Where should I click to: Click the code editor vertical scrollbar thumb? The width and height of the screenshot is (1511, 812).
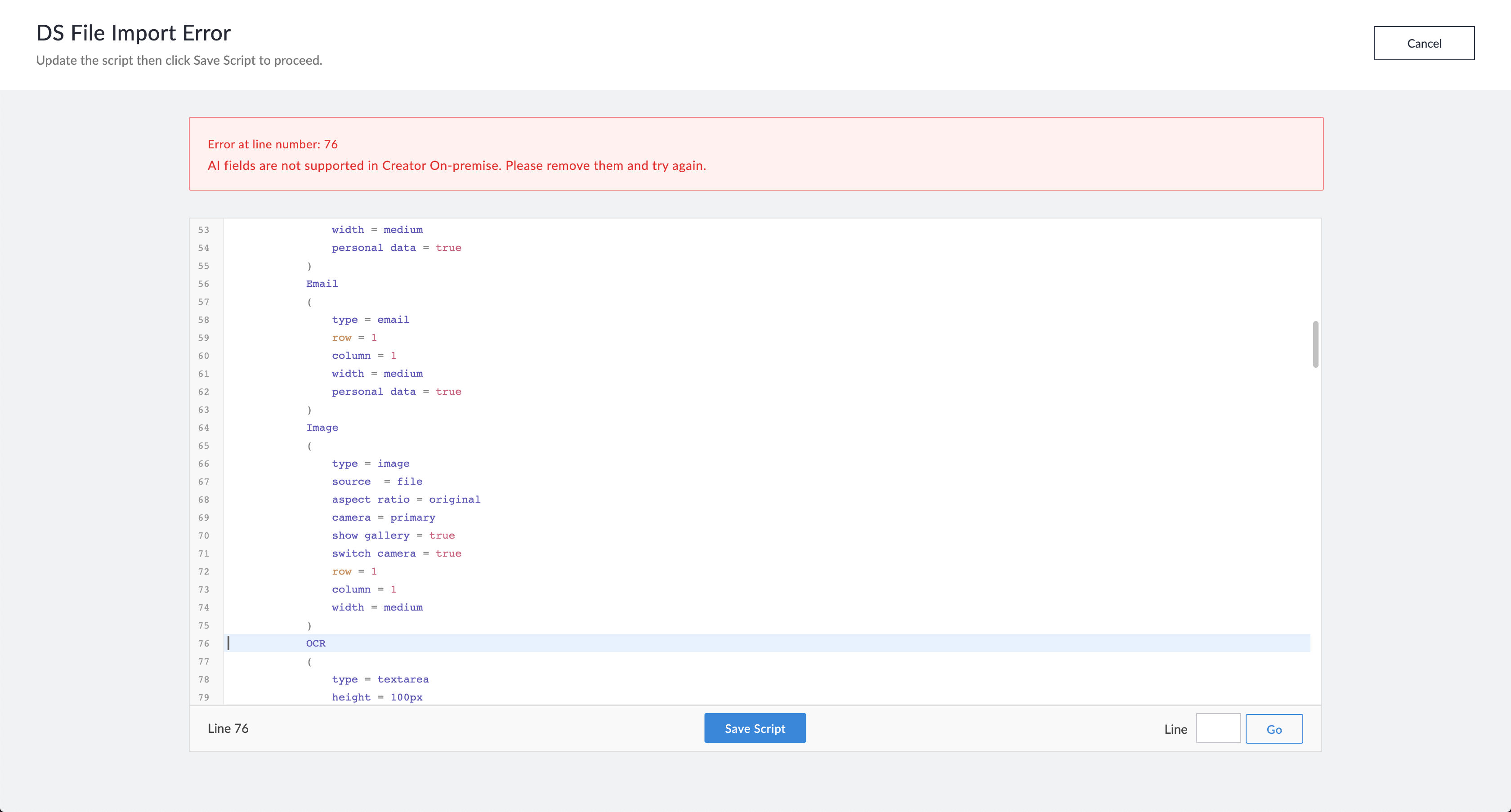tap(1315, 344)
